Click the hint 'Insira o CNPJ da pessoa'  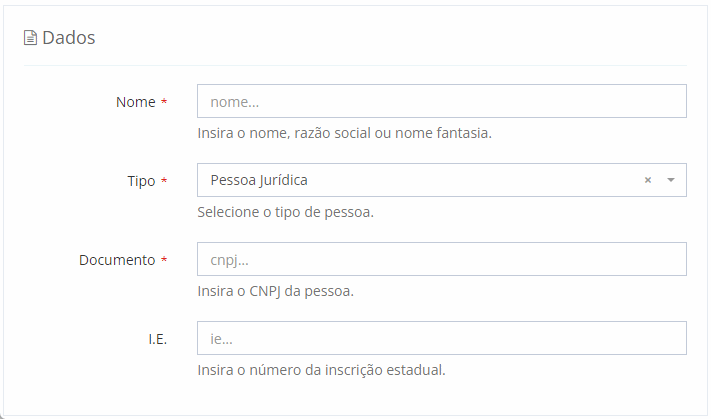click(x=275, y=291)
